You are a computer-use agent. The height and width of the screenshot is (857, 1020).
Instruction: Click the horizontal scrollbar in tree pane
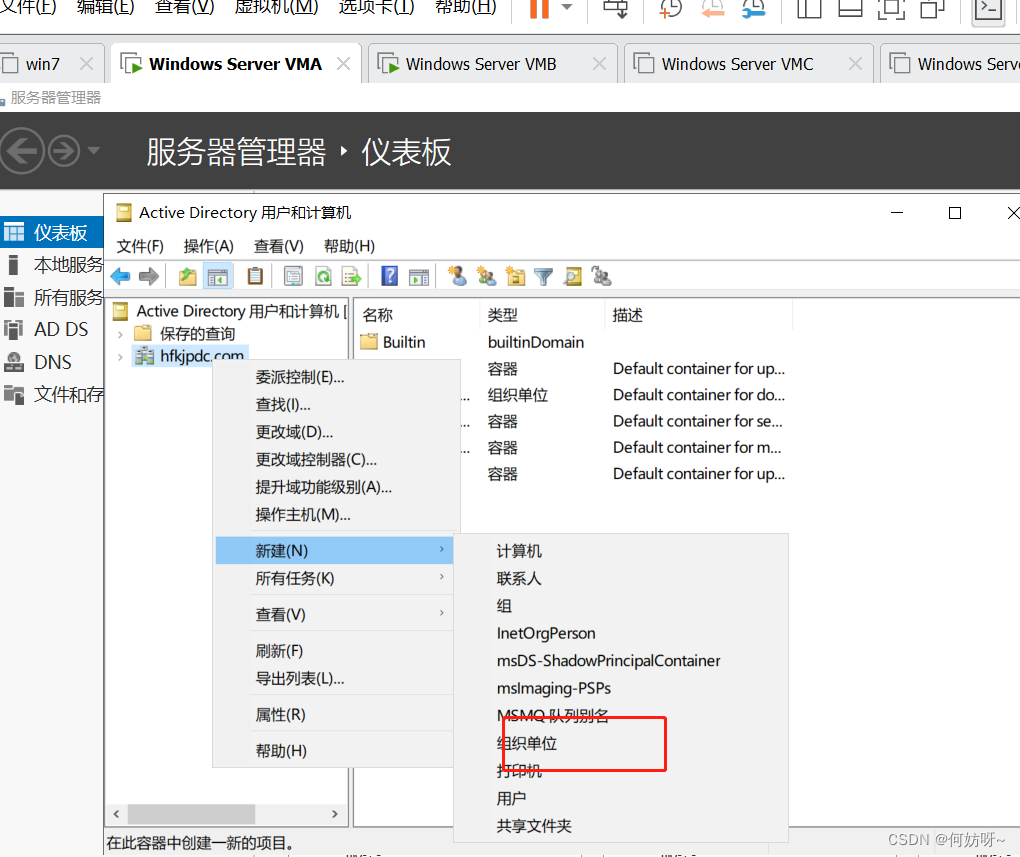(x=190, y=815)
